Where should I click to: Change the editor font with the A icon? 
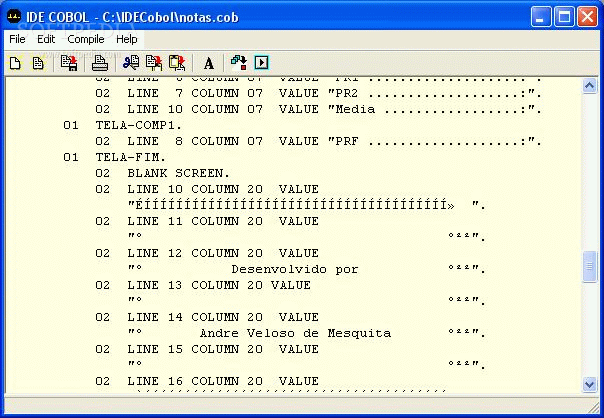[x=209, y=63]
